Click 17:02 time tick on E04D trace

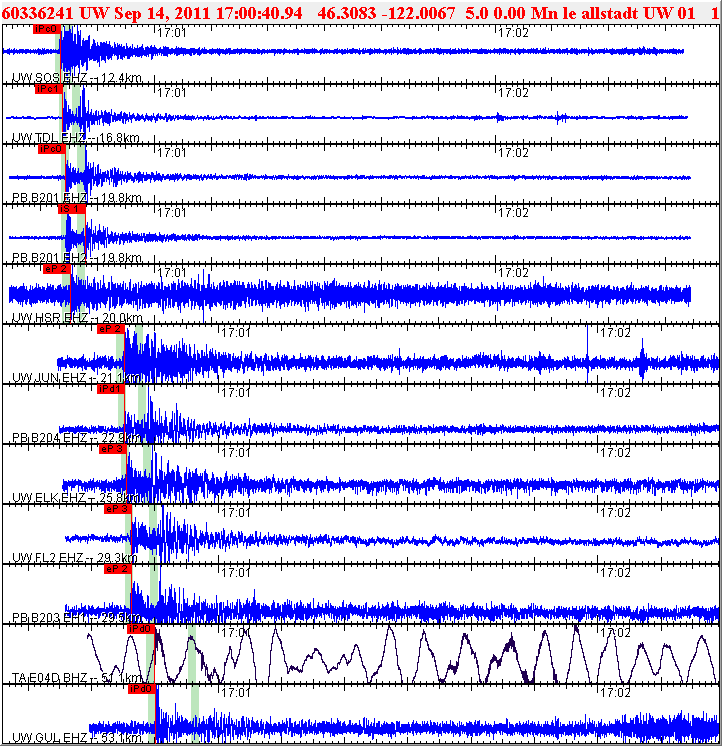coord(615,632)
